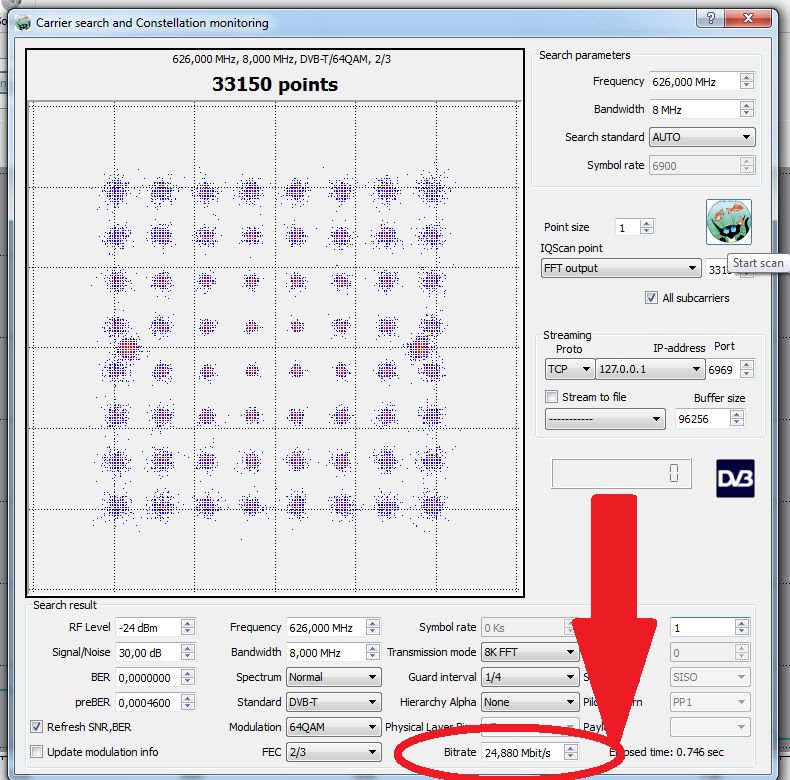
Task: Click the help question mark button
Action: 710,19
